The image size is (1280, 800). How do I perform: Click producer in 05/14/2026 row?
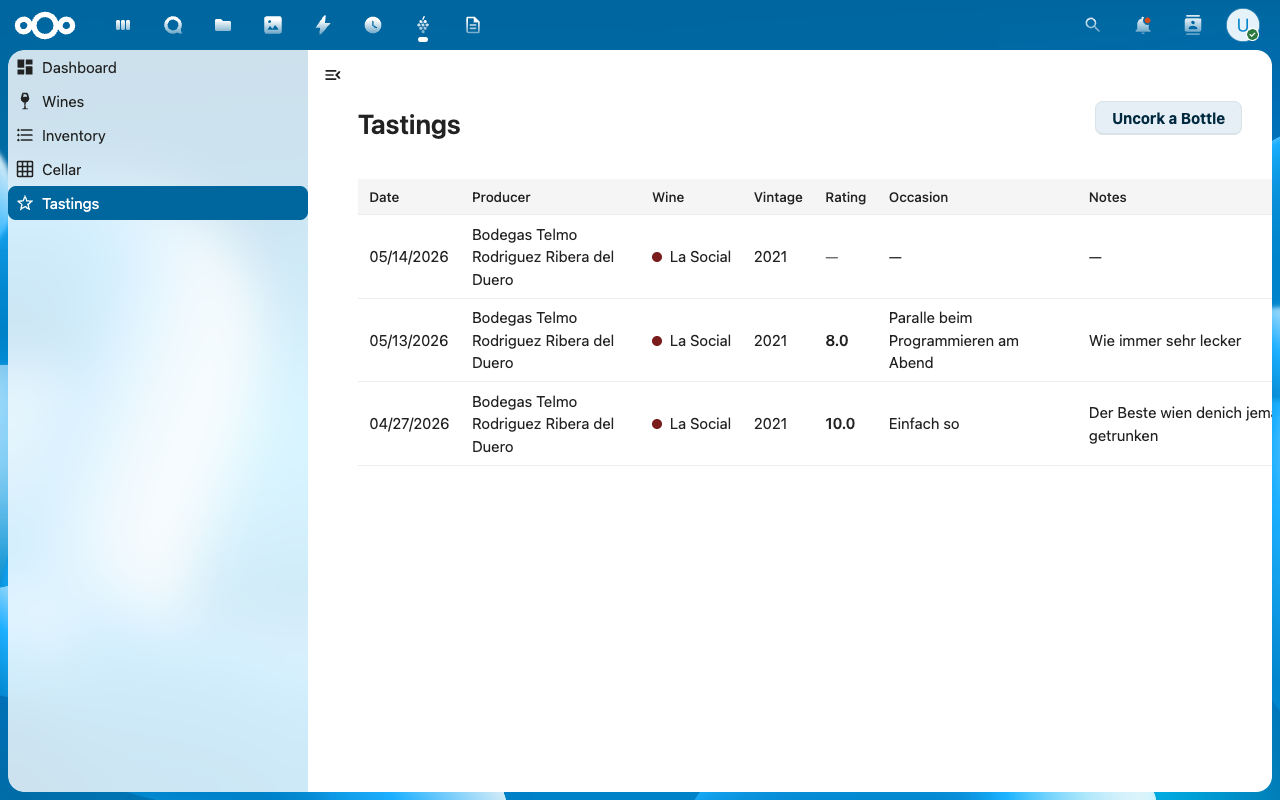(x=543, y=257)
